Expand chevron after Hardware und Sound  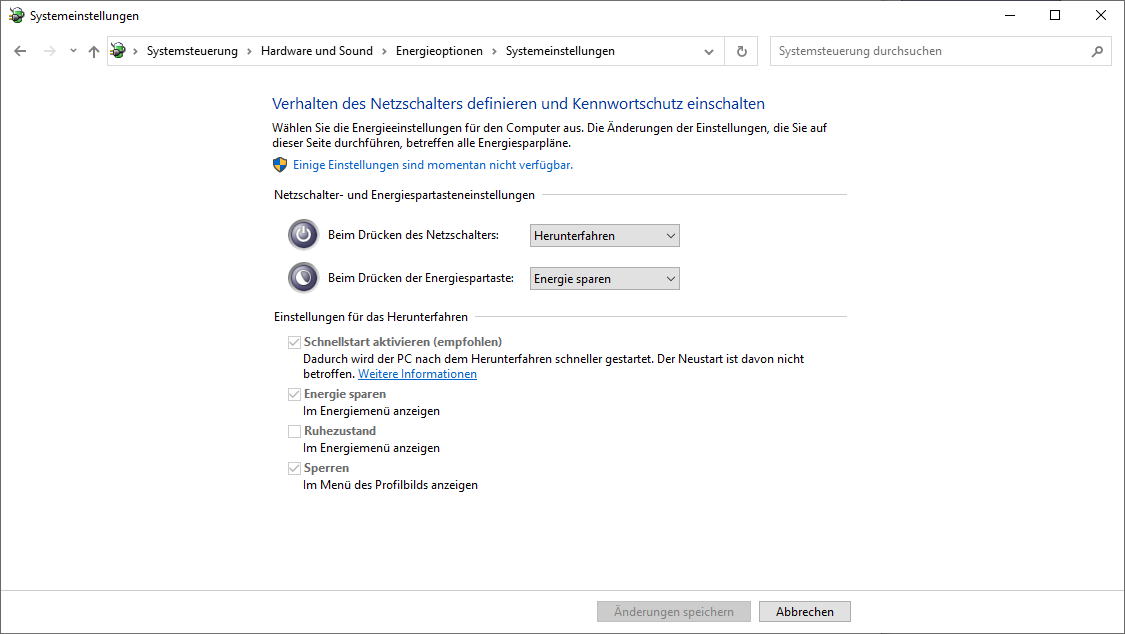pyautogui.click(x=384, y=52)
